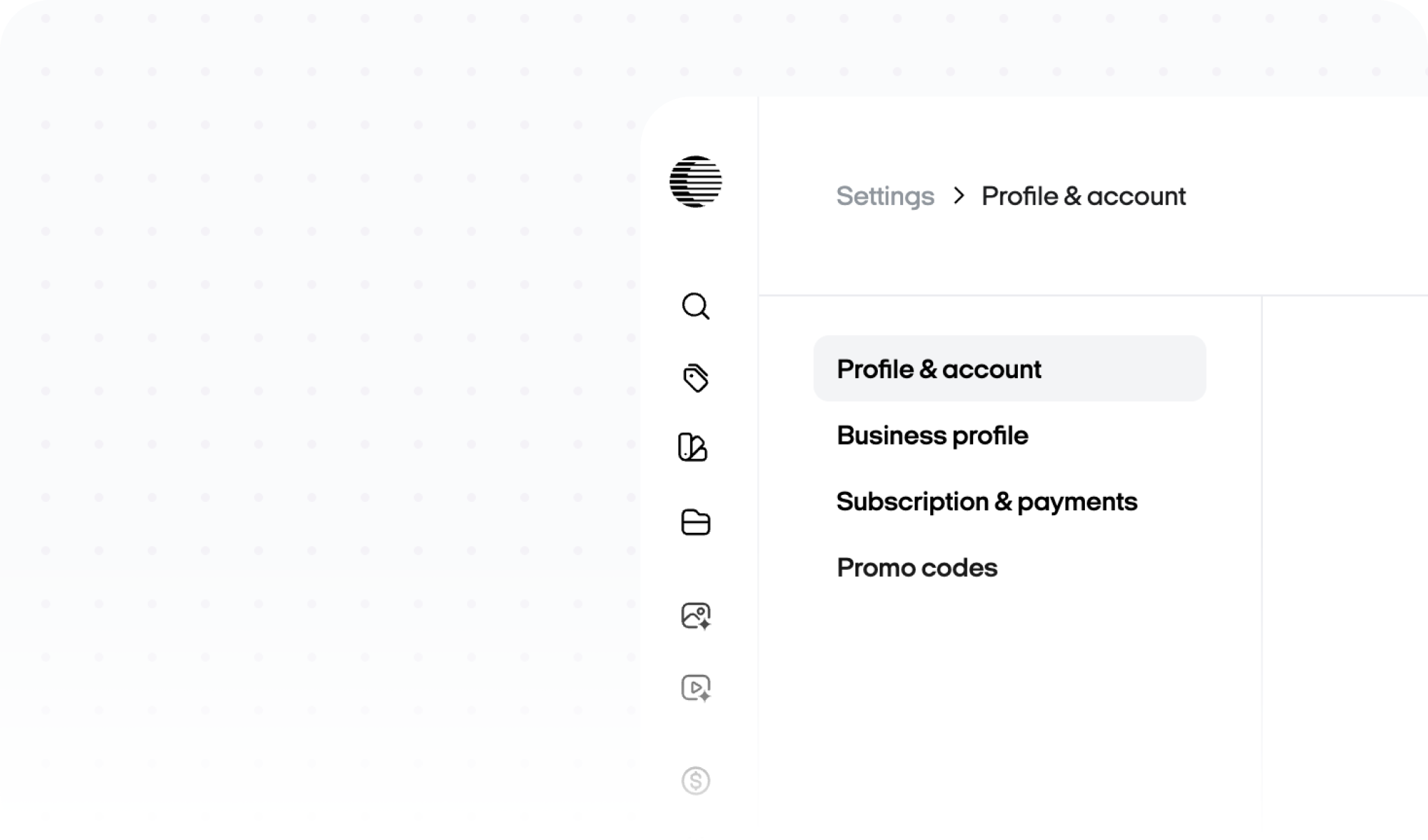
Task: Open the folder icon in sidebar
Action: click(x=695, y=522)
